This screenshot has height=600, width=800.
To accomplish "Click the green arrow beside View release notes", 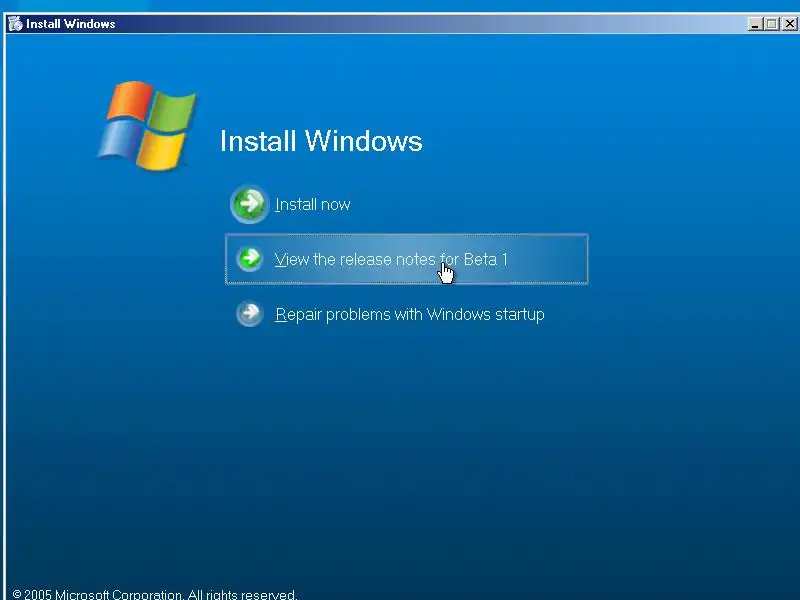I will coord(250,259).
